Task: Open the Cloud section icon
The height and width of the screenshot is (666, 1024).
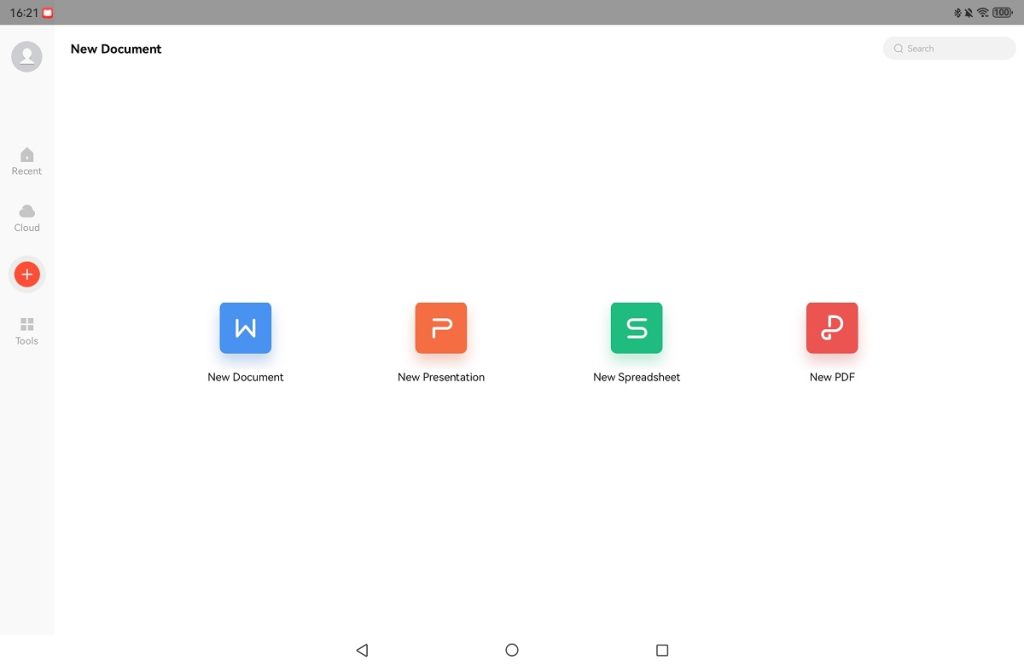Action: point(27,211)
